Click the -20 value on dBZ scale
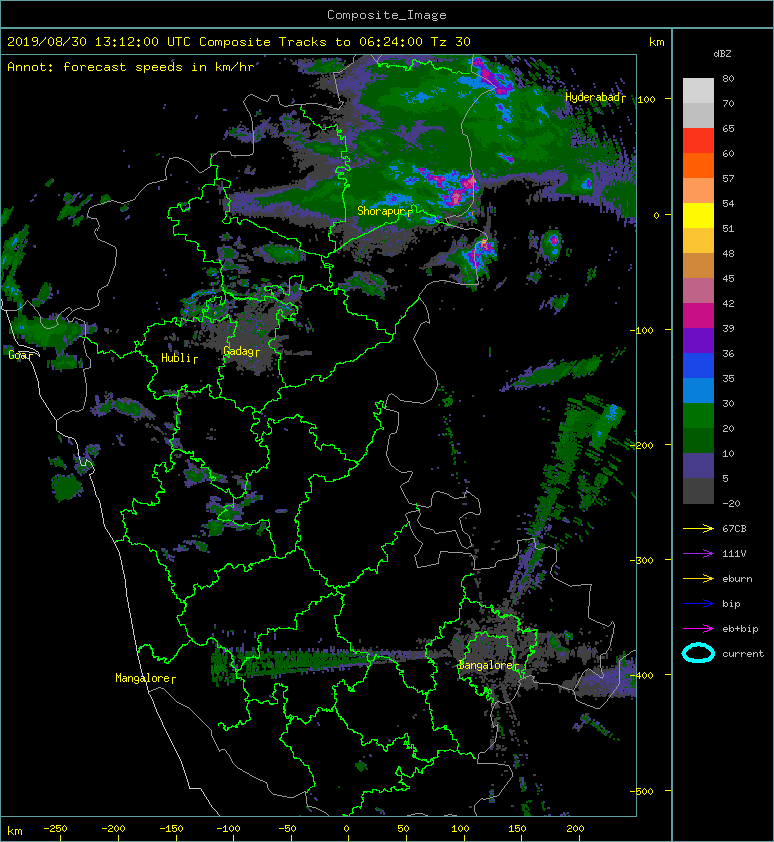The image size is (774, 842). pyautogui.click(x=731, y=503)
